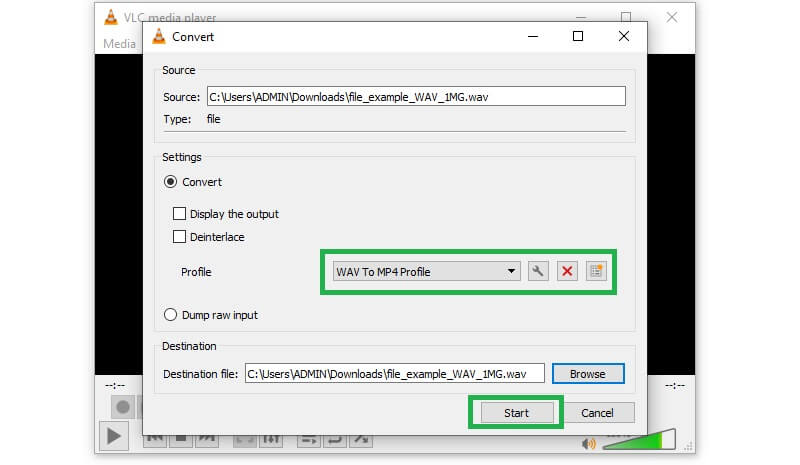
Task: Maximize the Convert dialog window
Action: point(578,36)
